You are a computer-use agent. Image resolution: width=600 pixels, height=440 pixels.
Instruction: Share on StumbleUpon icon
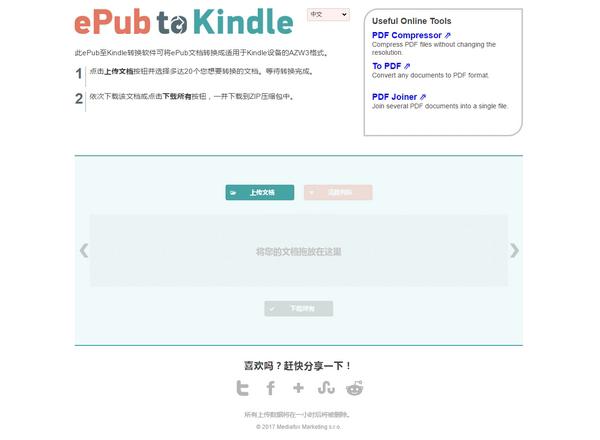(326, 388)
